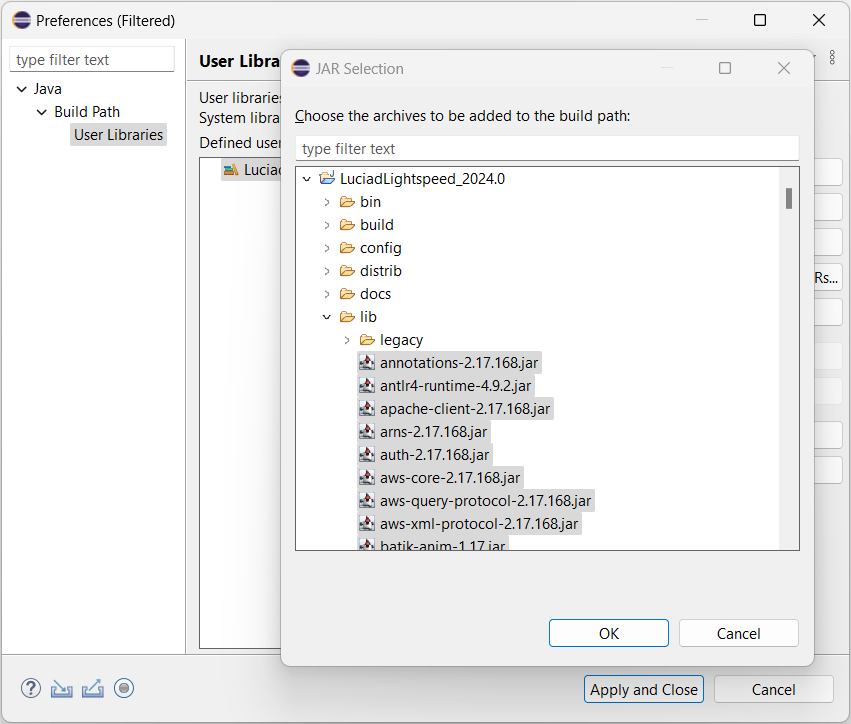Click jar icon of auth-2.17.168.jar
The width and height of the screenshot is (851, 724).
click(367, 455)
